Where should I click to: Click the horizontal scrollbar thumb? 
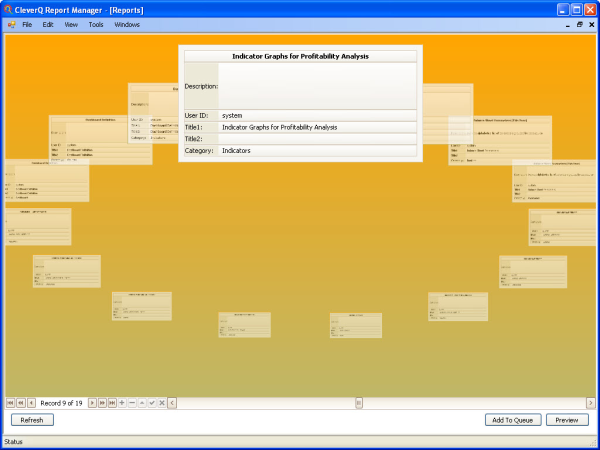(358, 402)
